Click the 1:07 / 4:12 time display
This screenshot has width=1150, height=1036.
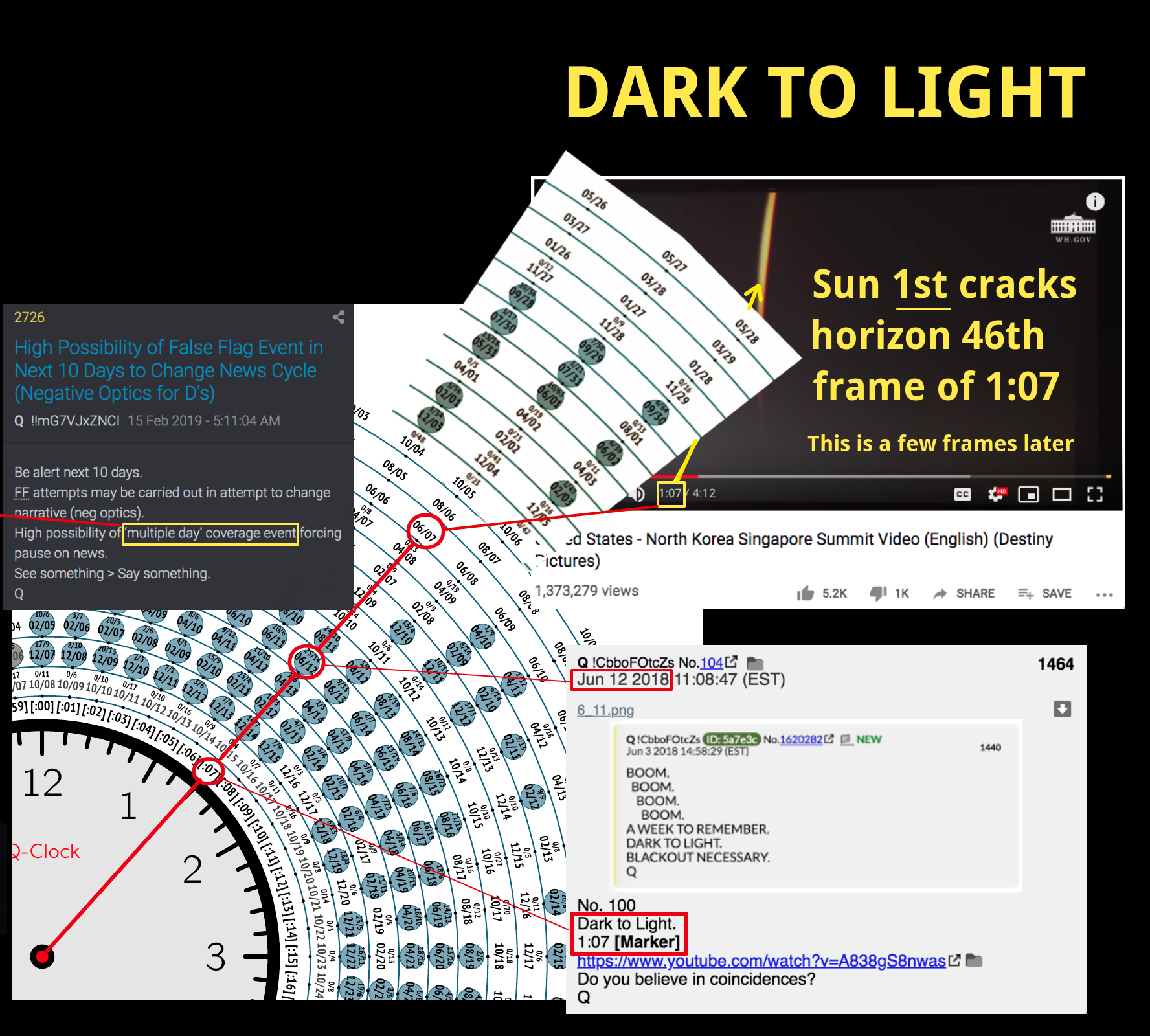(x=687, y=493)
